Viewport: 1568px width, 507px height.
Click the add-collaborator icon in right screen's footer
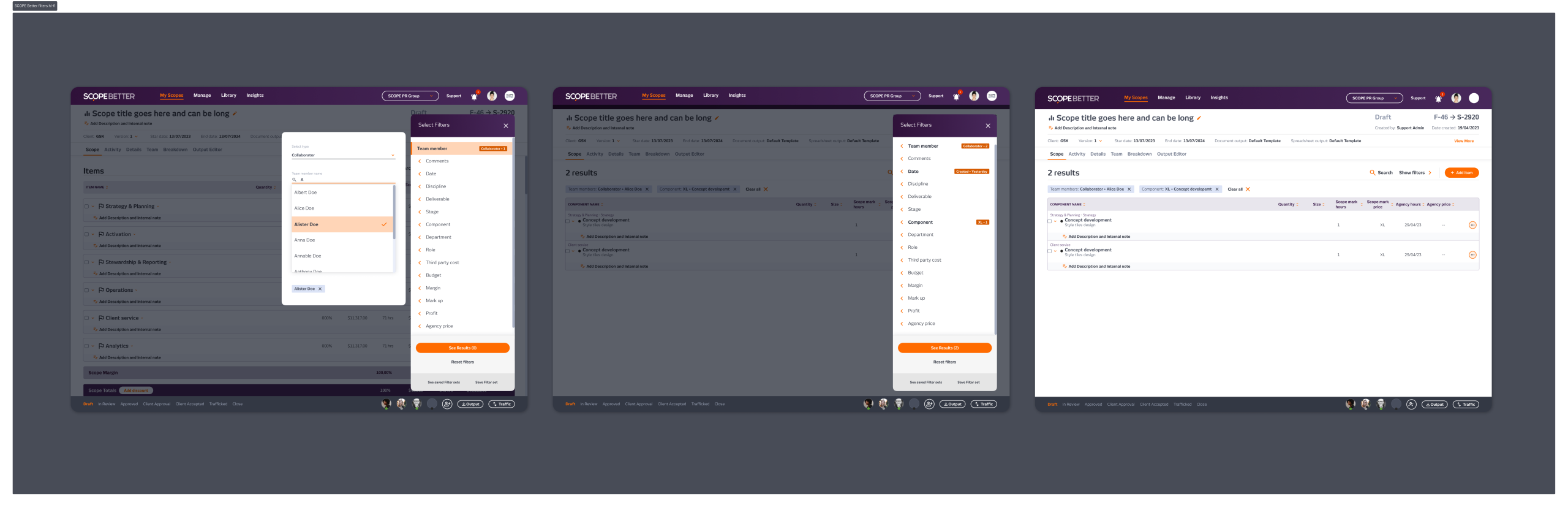coord(1411,405)
